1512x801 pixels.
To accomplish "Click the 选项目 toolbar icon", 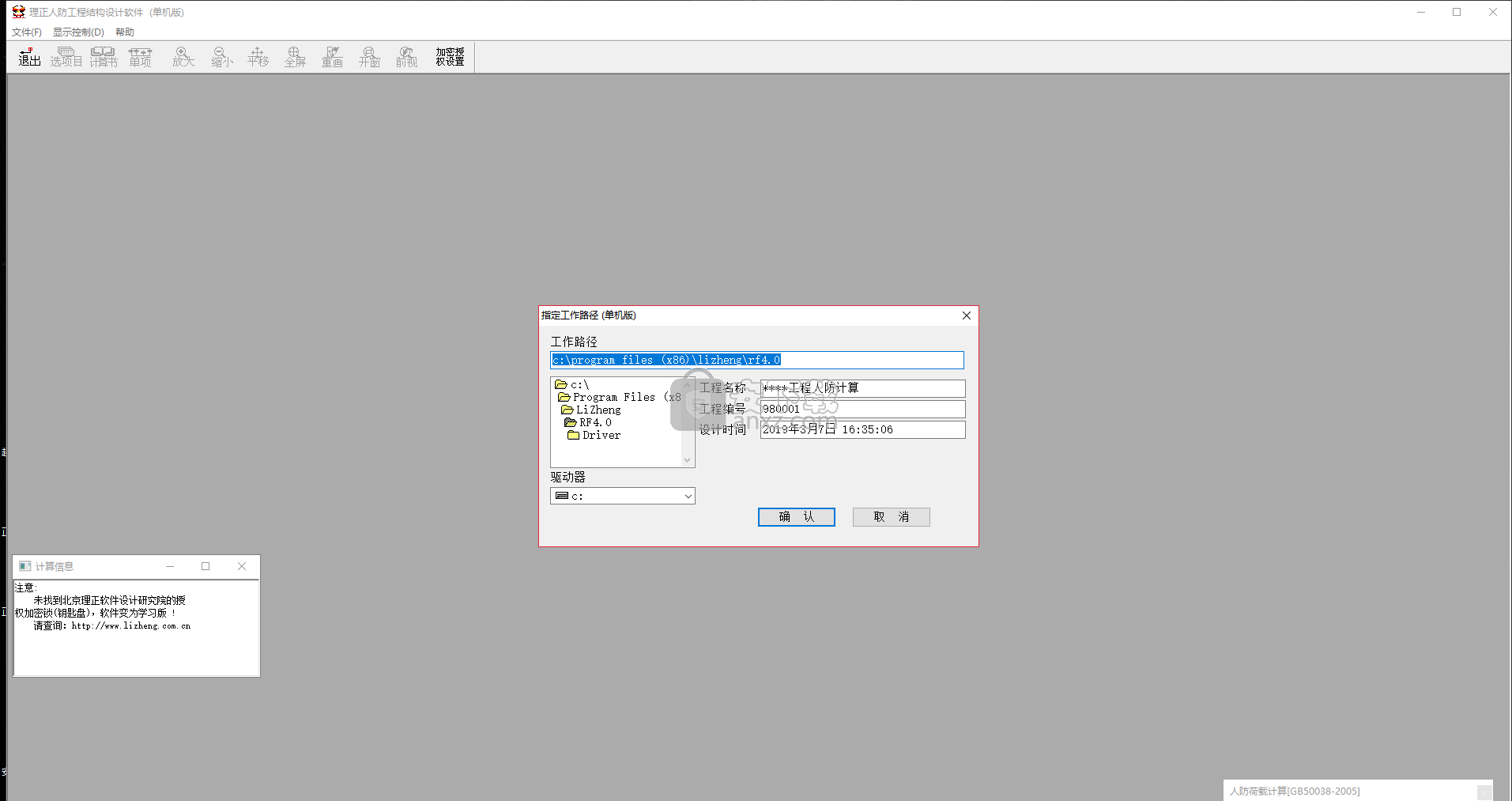I will 66,57.
